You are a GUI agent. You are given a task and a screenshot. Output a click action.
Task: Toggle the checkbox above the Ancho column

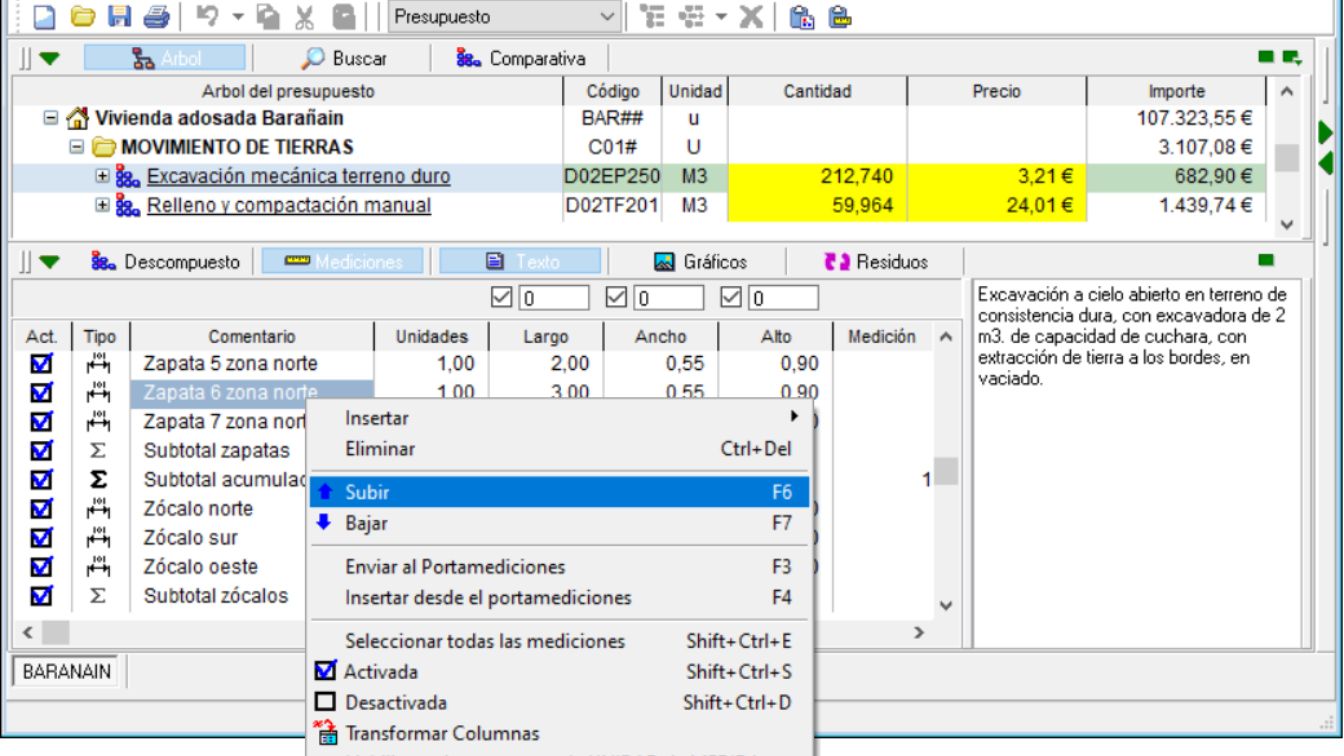[618, 296]
